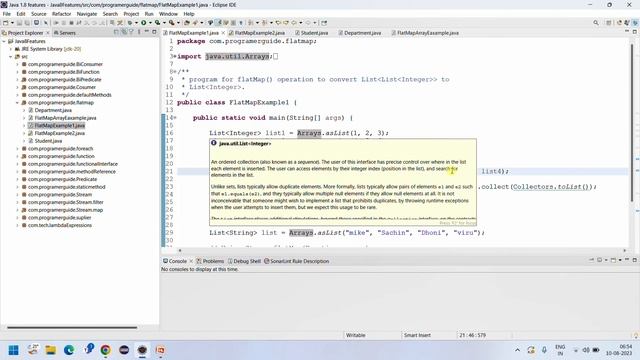640x360 pixels.
Task: Switch to the Debug Shell tab
Action: [x=244, y=261]
